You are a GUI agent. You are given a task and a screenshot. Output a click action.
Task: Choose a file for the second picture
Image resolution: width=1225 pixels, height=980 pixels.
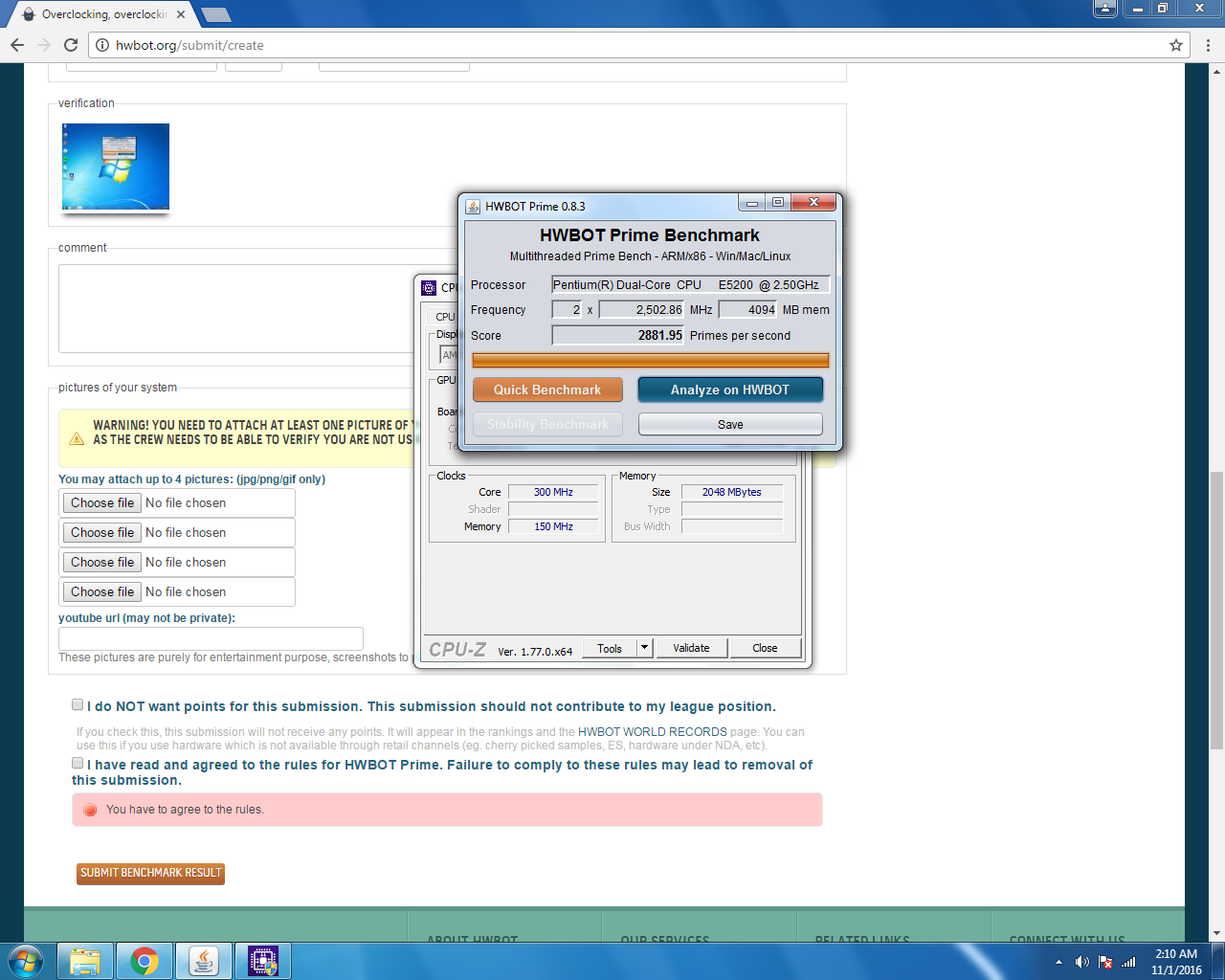[102, 532]
